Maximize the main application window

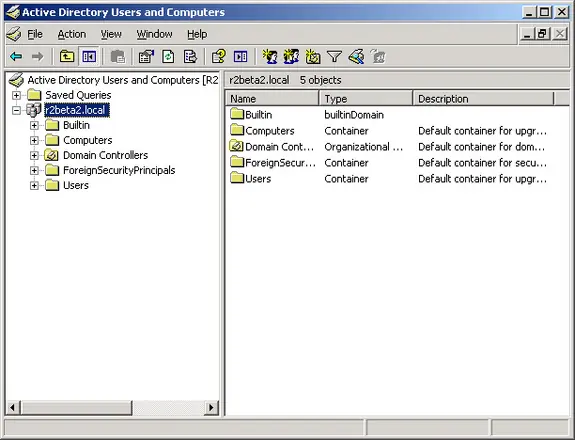pyautogui.click(x=545, y=12)
